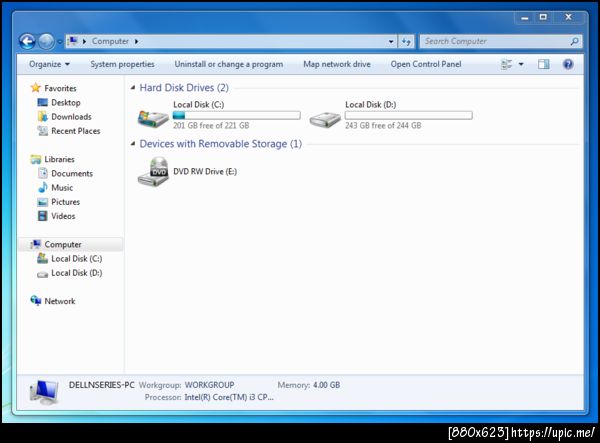600x443 pixels.
Task: Select the Computer breadcrumb in address bar
Action: (x=110, y=41)
